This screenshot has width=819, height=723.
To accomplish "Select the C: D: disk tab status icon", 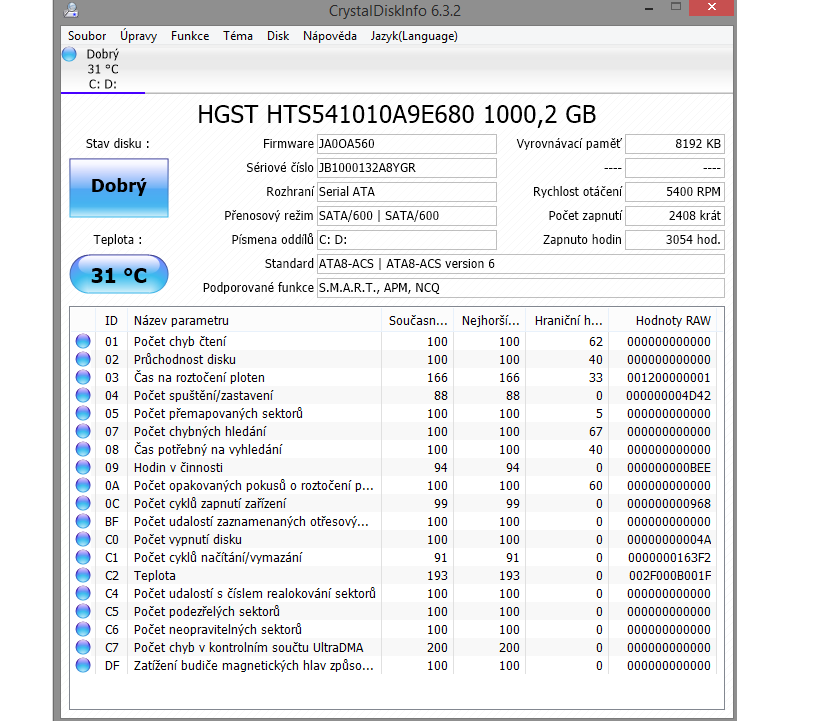I will 69,54.
